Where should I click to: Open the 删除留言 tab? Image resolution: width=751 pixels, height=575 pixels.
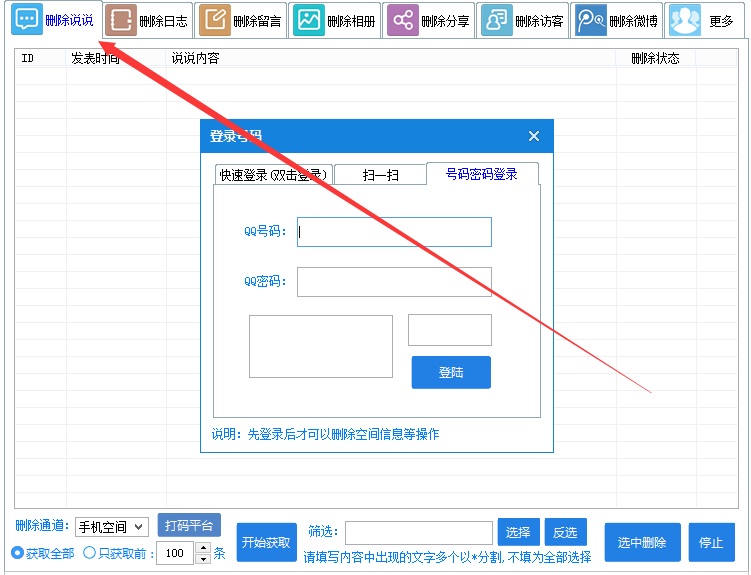[242, 21]
